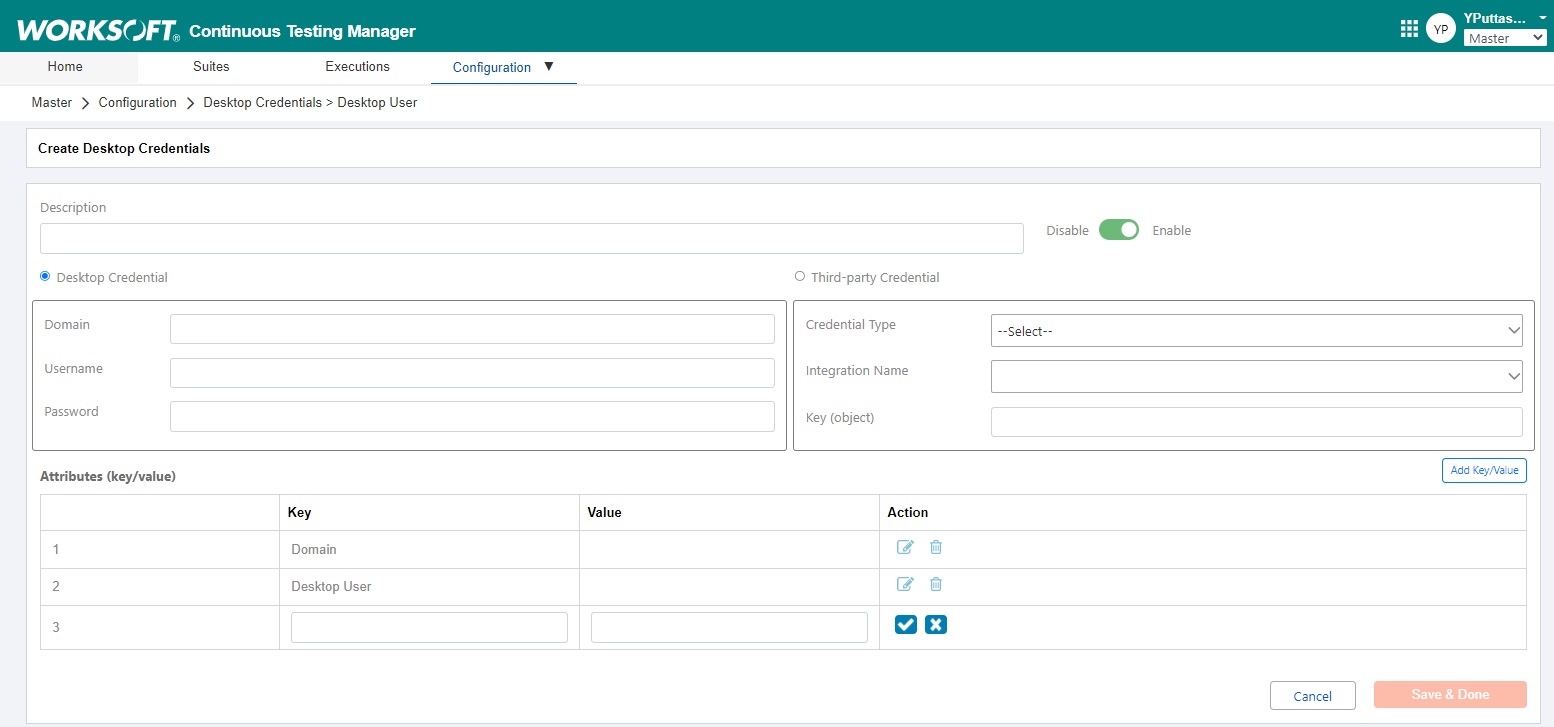Discard new attribute with X icon

pos(936,625)
